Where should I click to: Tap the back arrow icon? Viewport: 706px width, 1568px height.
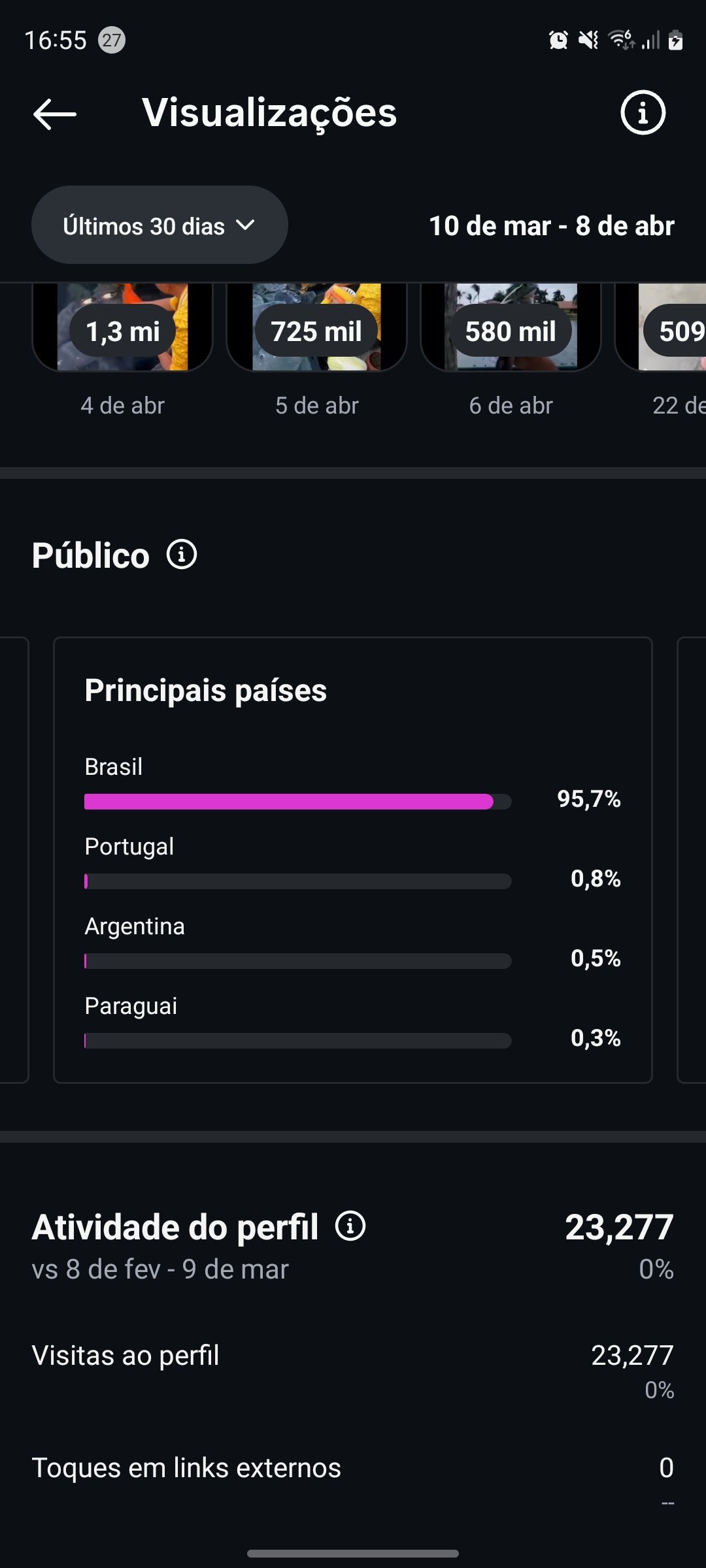[55, 114]
